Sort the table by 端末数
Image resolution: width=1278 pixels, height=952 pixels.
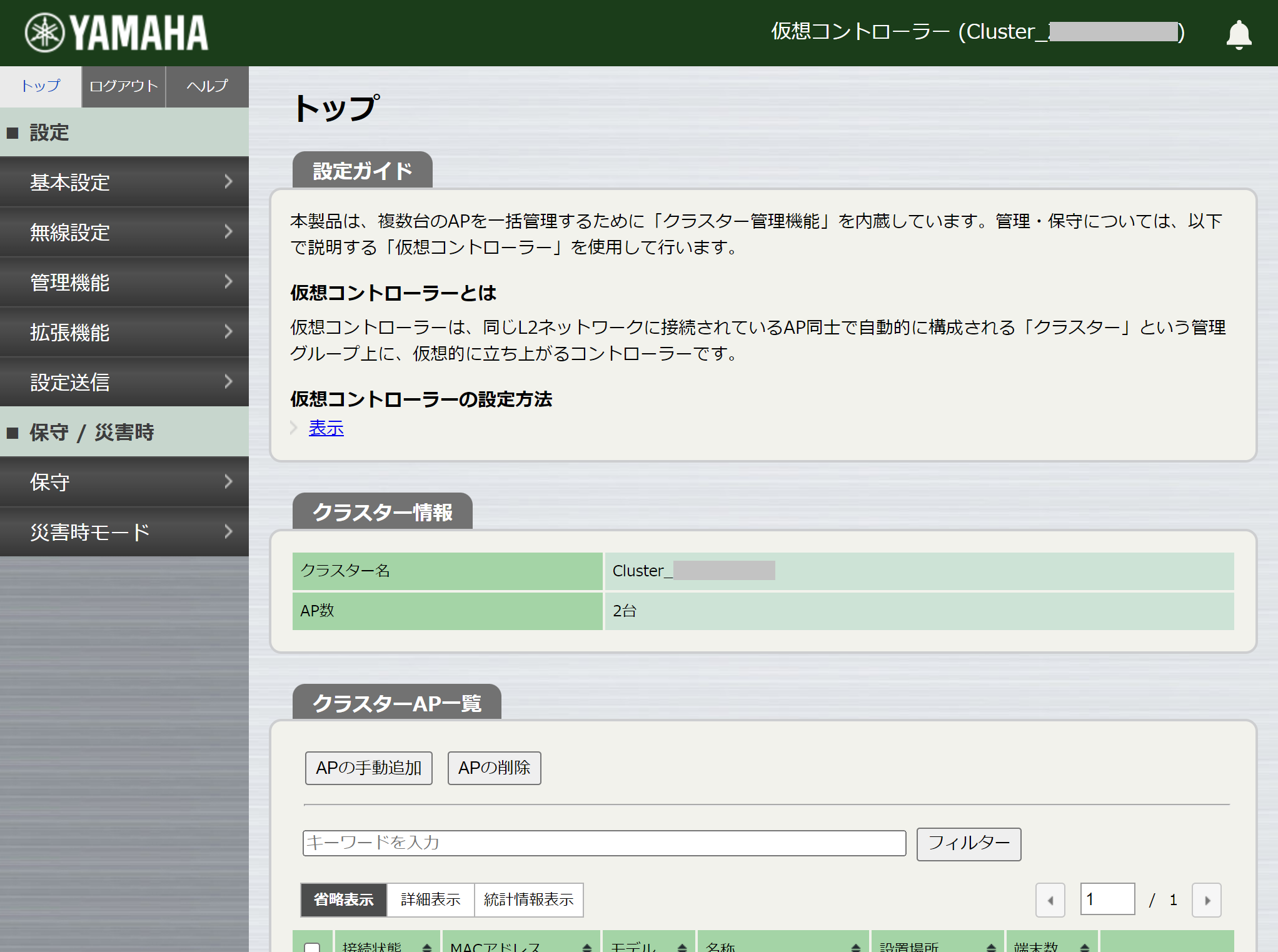click(x=1086, y=946)
